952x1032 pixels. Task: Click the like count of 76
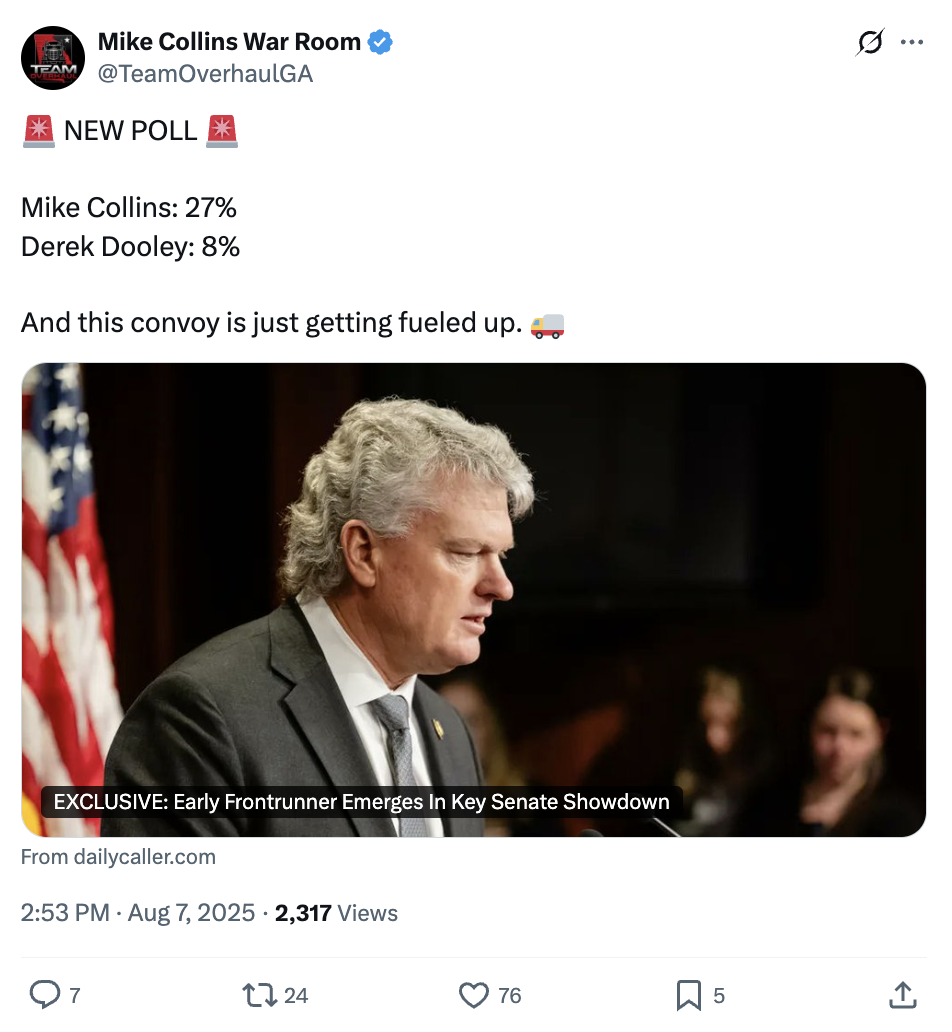click(x=510, y=995)
